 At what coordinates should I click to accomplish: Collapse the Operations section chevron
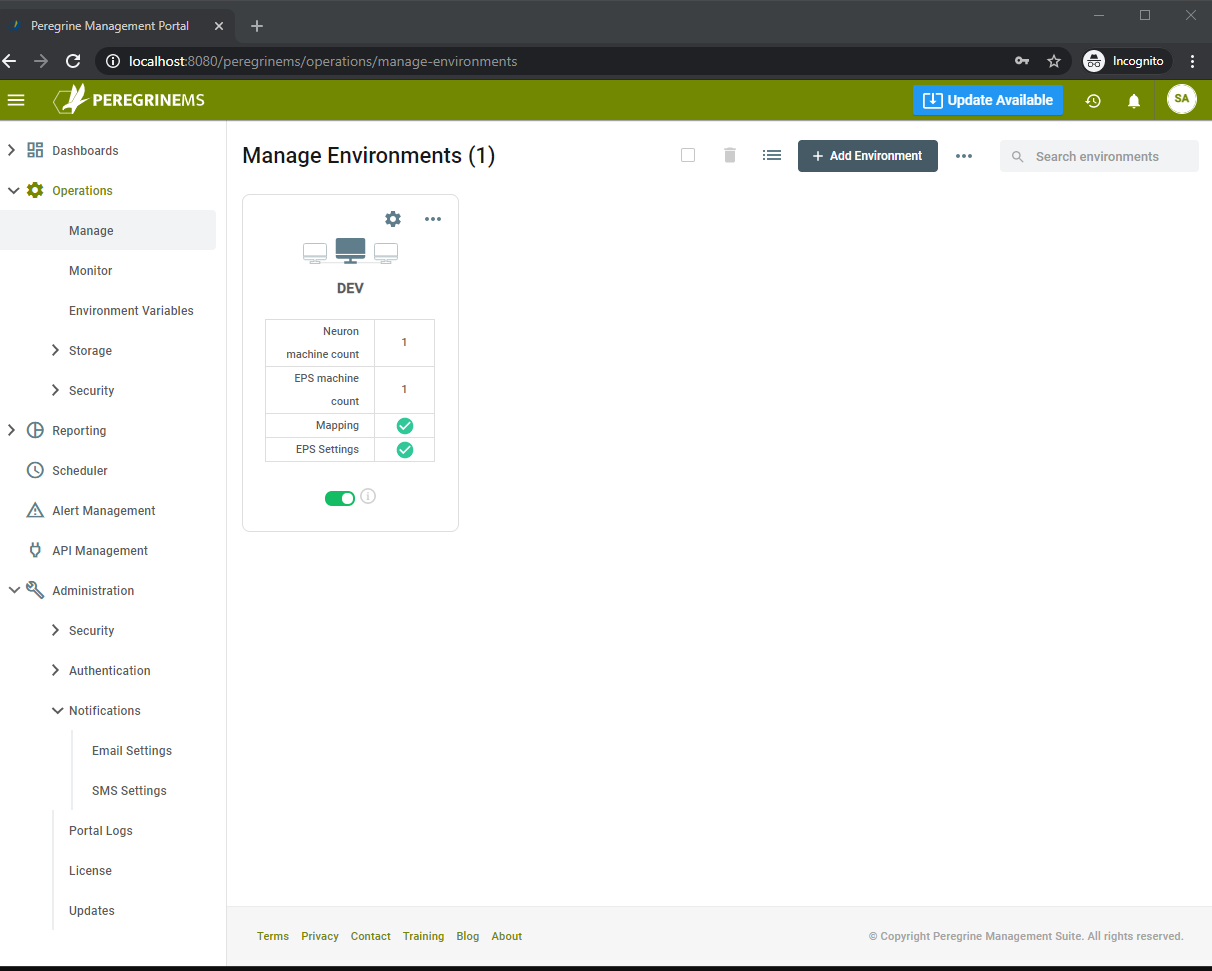point(13,190)
